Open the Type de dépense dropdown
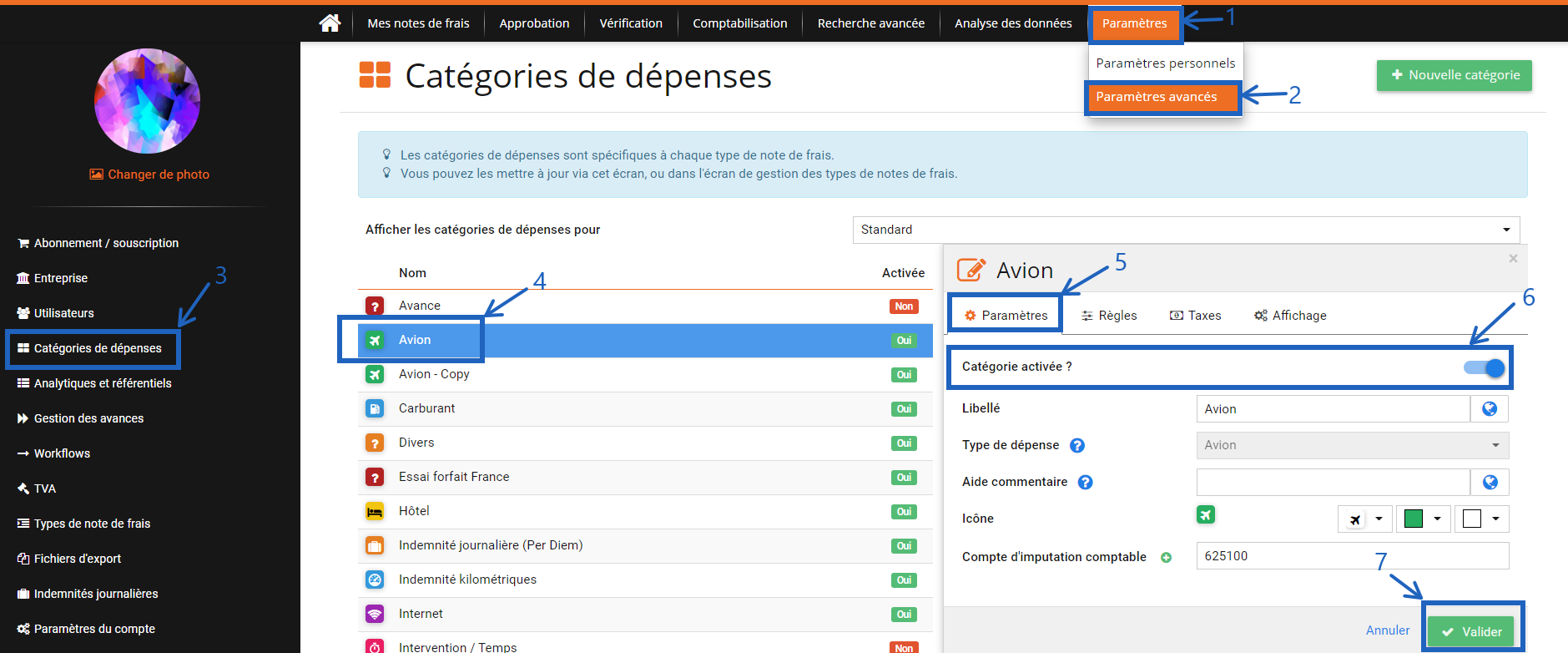Viewport: 1568px width, 653px height. coord(1352,445)
